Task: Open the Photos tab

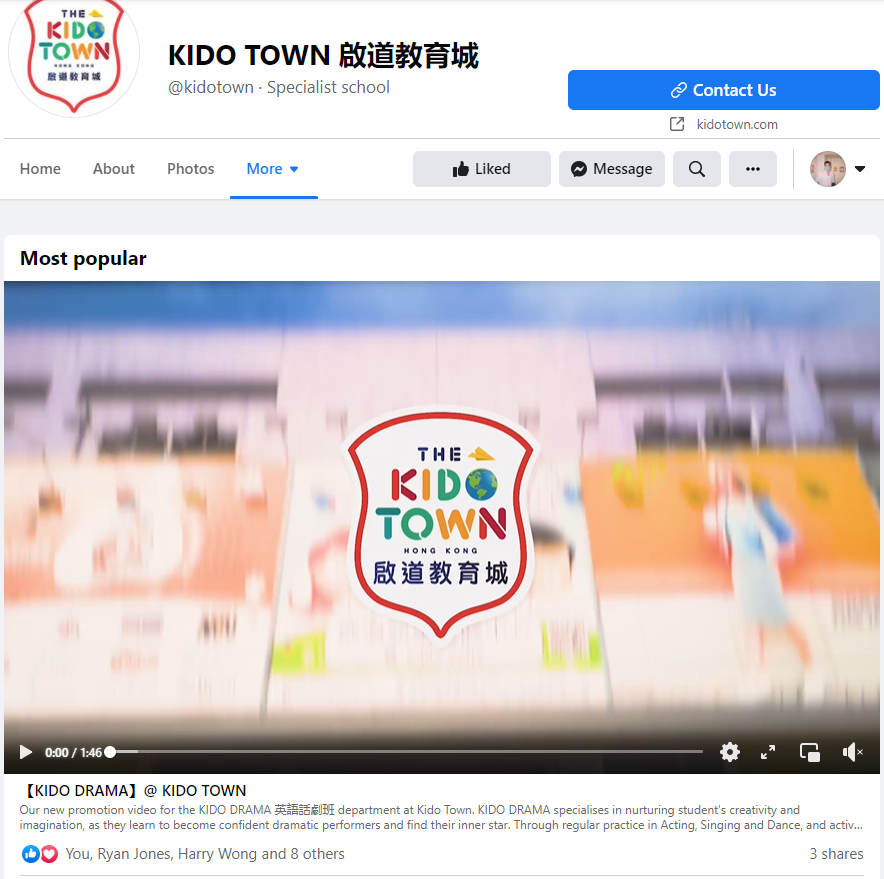Action: (x=191, y=169)
